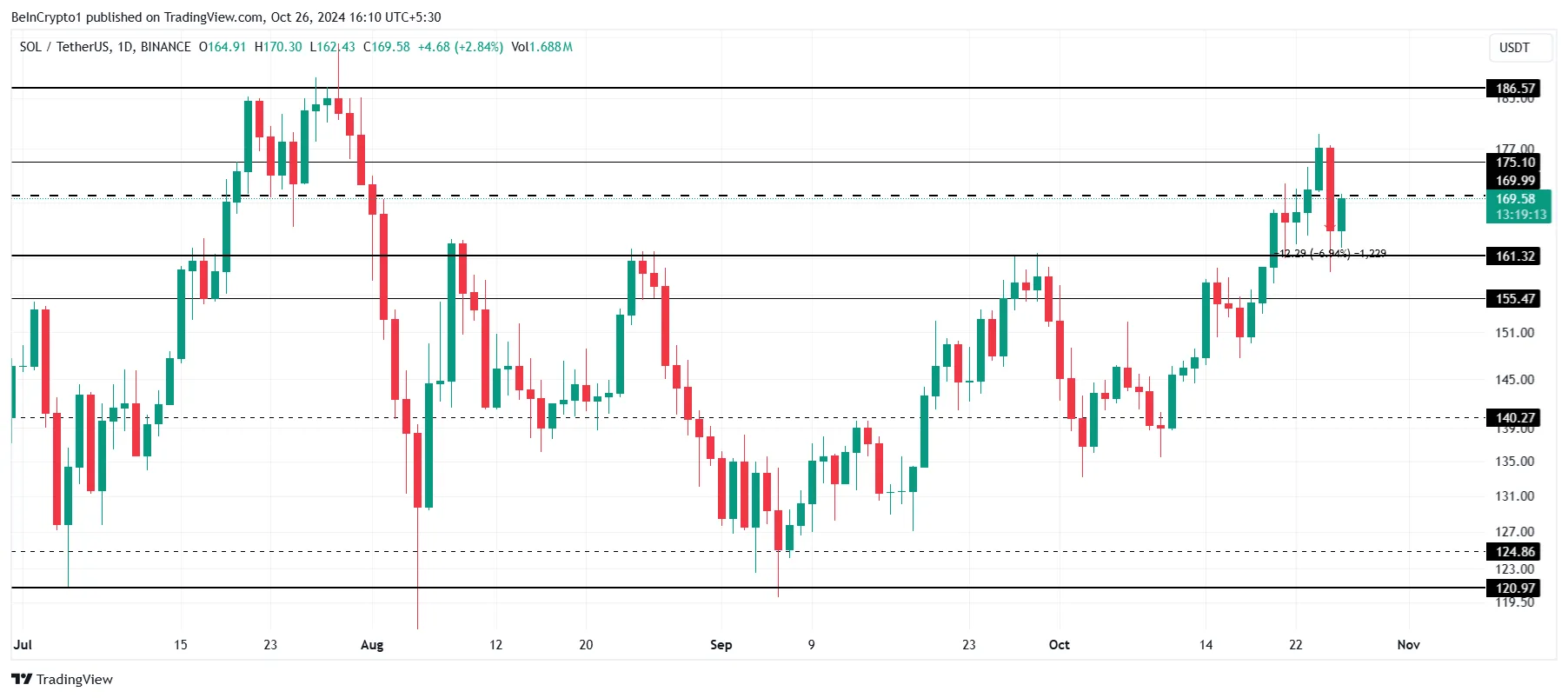Select the 140.27 dashed line label
This screenshot has height=698, width=1568.
(1515, 417)
